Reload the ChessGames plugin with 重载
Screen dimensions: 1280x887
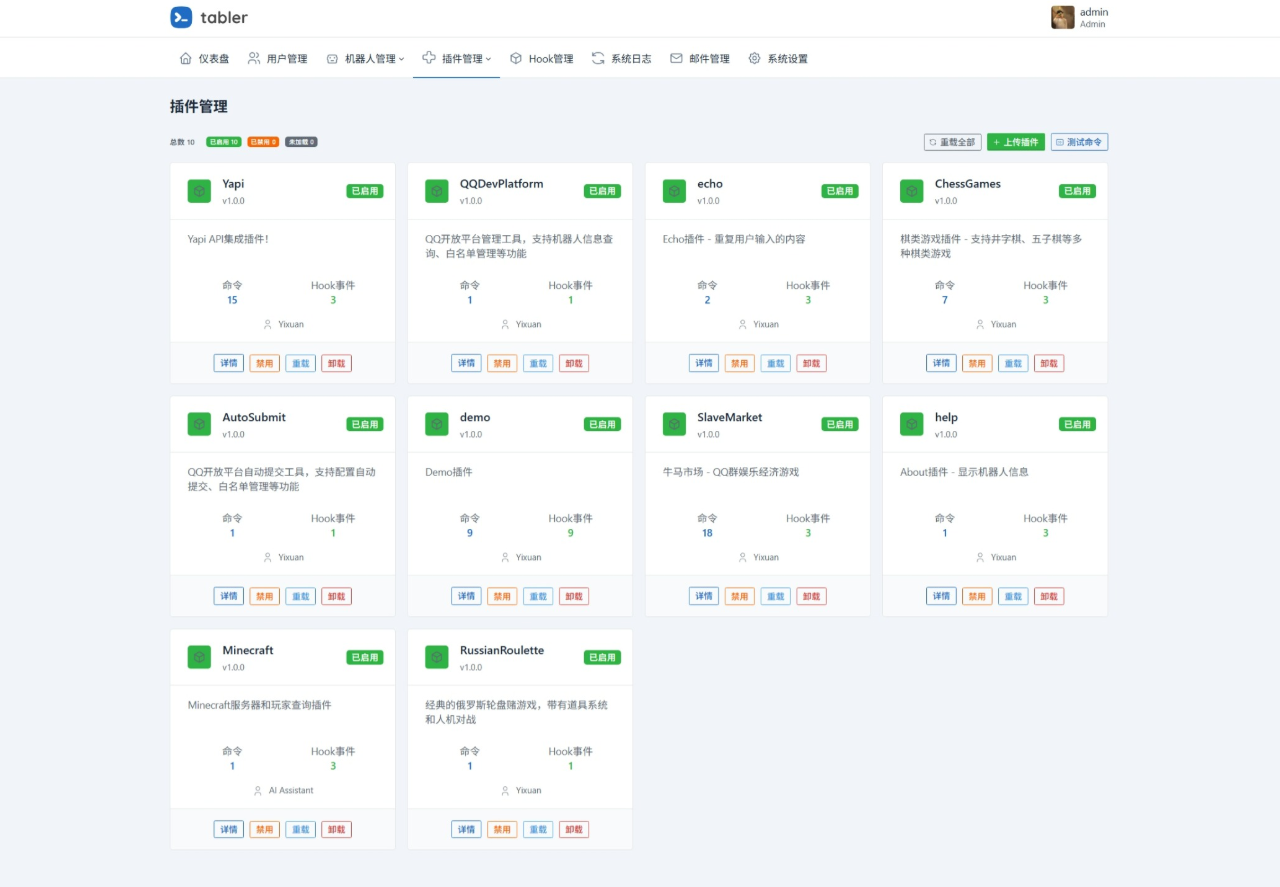point(1013,363)
